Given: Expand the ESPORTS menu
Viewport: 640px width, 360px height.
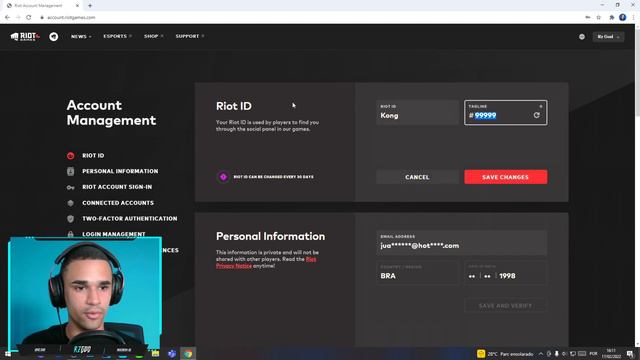Looking at the screenshot, I should coord(118,36).
